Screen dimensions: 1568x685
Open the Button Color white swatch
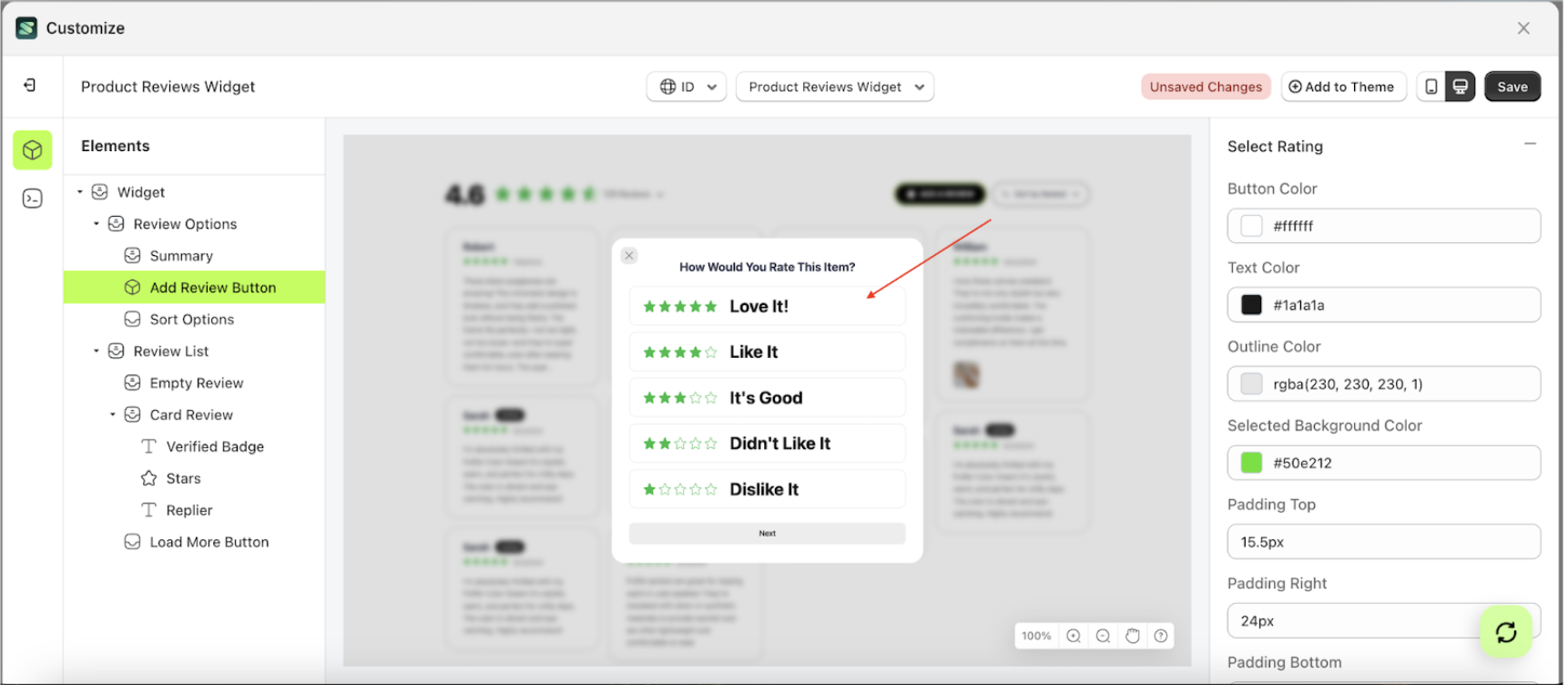(x=1252, y=226)
